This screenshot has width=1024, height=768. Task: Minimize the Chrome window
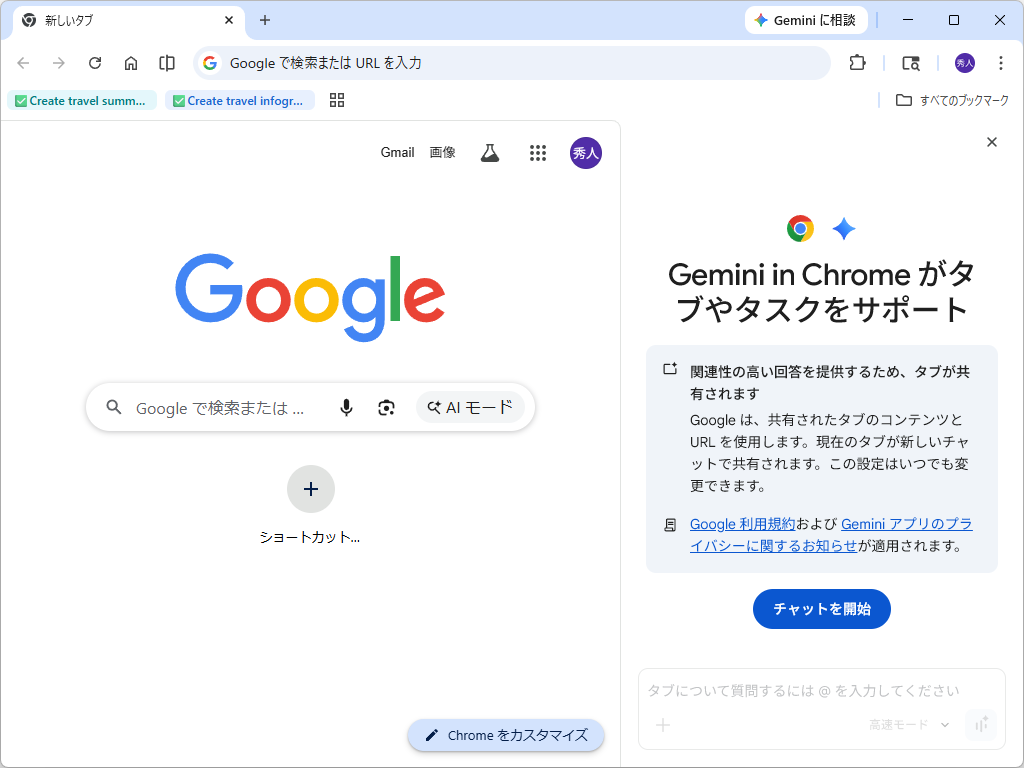(x=908, y=20)
